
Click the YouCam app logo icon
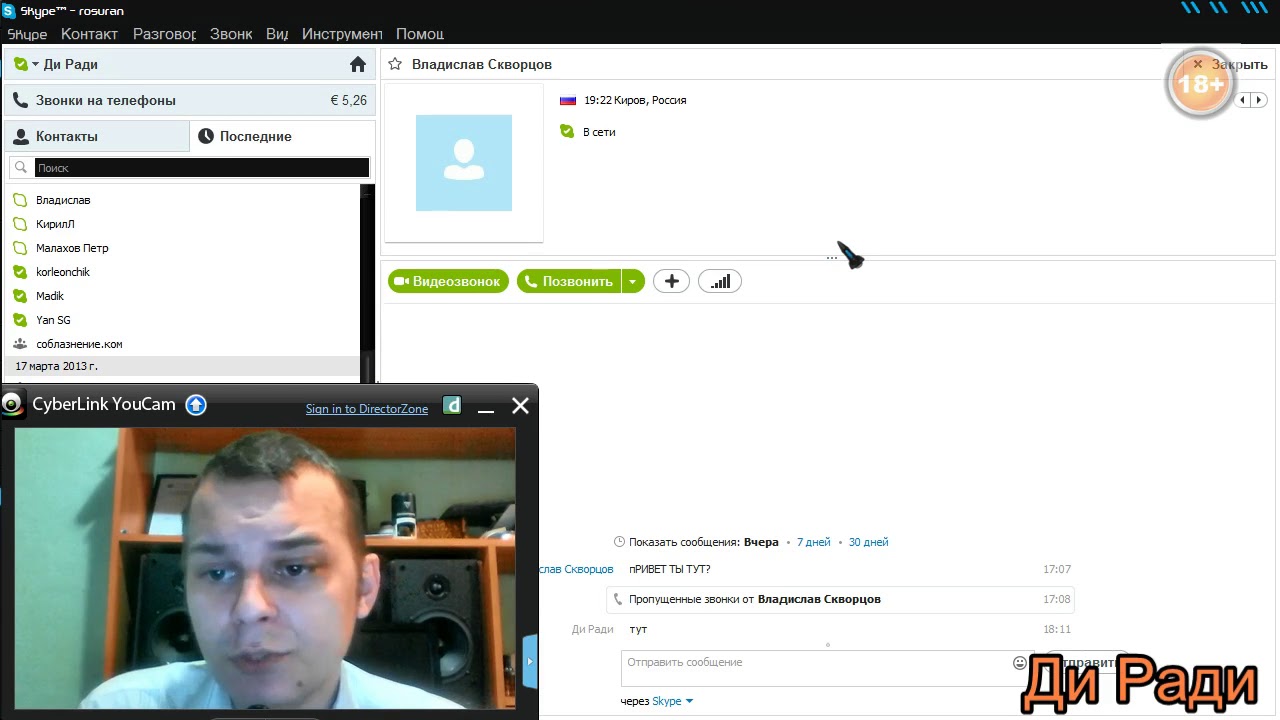12,404
